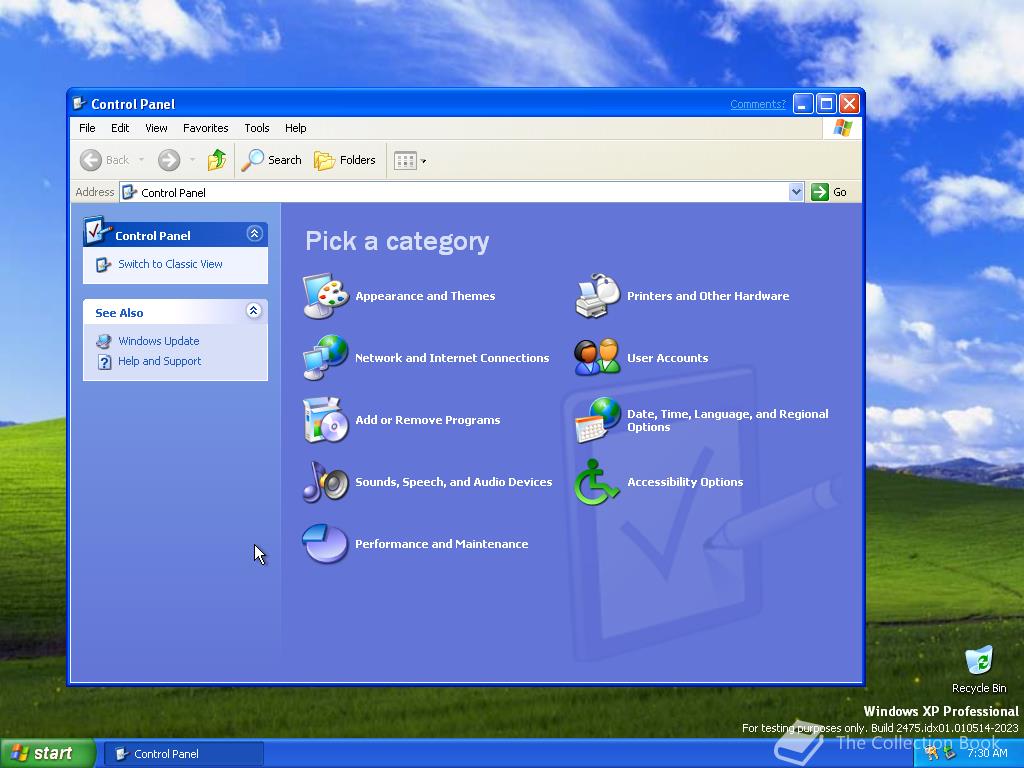Click the Up folder toolbar icon
Screen dimensions: 1024x768
(217, 160)
